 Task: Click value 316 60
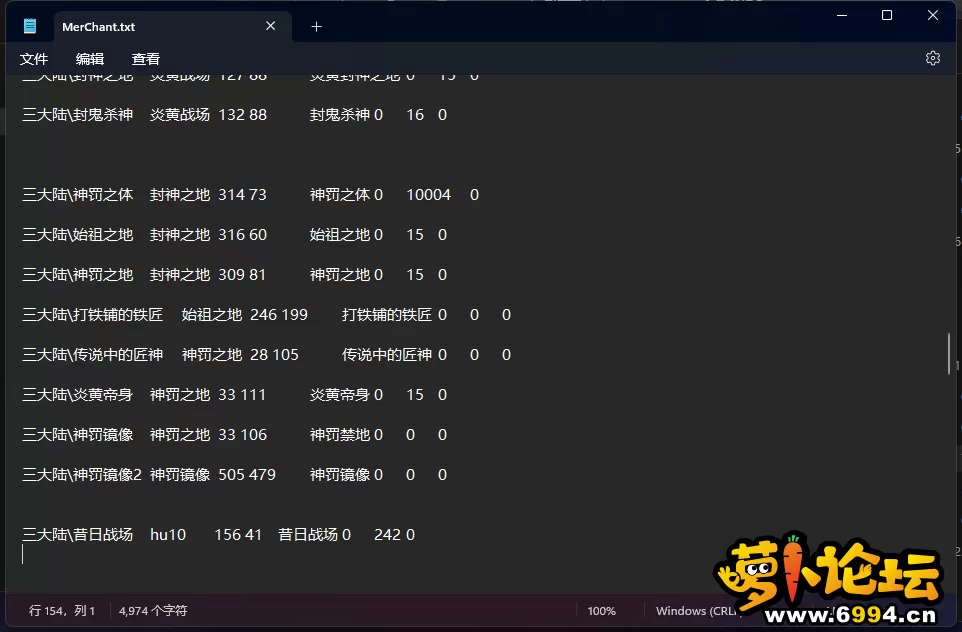point(243,234)
